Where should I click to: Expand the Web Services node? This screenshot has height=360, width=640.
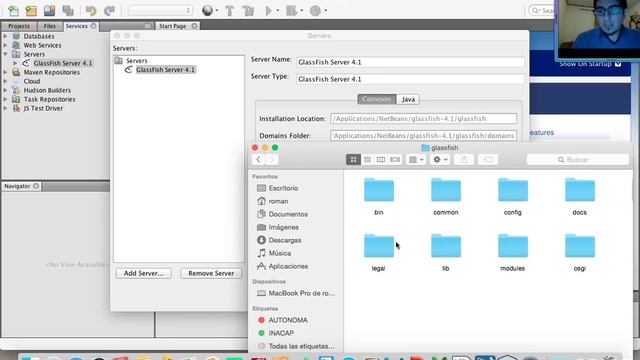[x=5, y=45]
